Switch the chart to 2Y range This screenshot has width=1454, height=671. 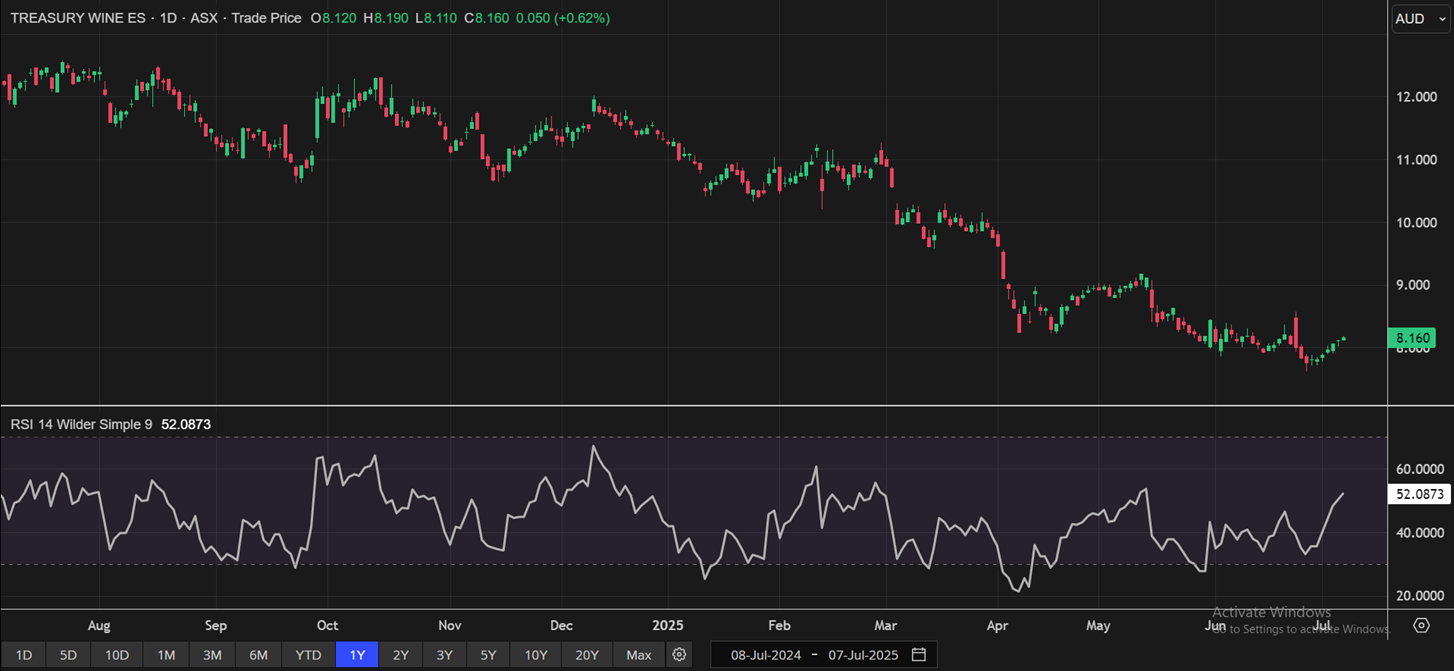coord(400,655)
